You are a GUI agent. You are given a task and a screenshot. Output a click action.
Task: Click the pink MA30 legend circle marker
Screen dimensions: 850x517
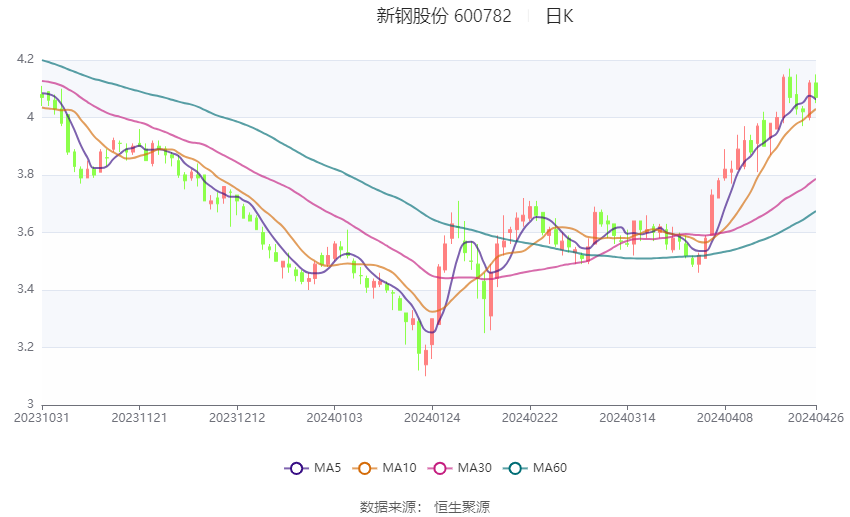coord(438,468)
